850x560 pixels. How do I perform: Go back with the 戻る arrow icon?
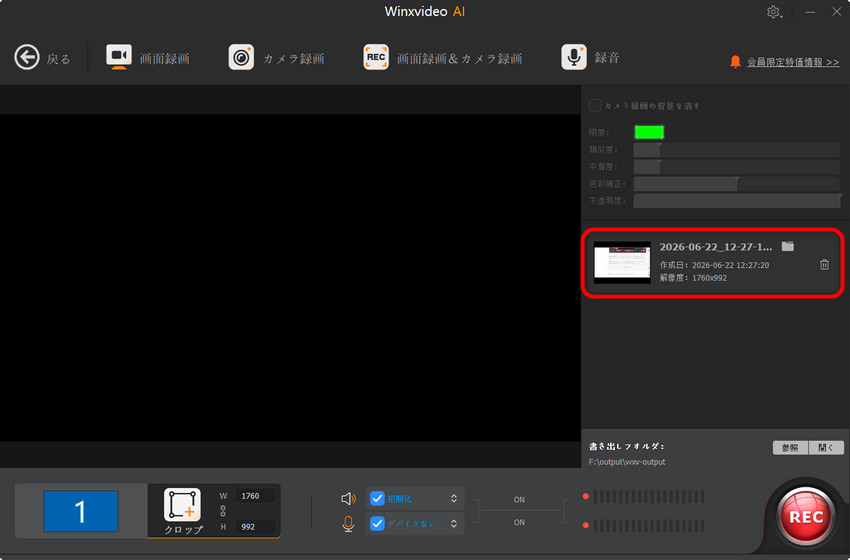[27, 57]
